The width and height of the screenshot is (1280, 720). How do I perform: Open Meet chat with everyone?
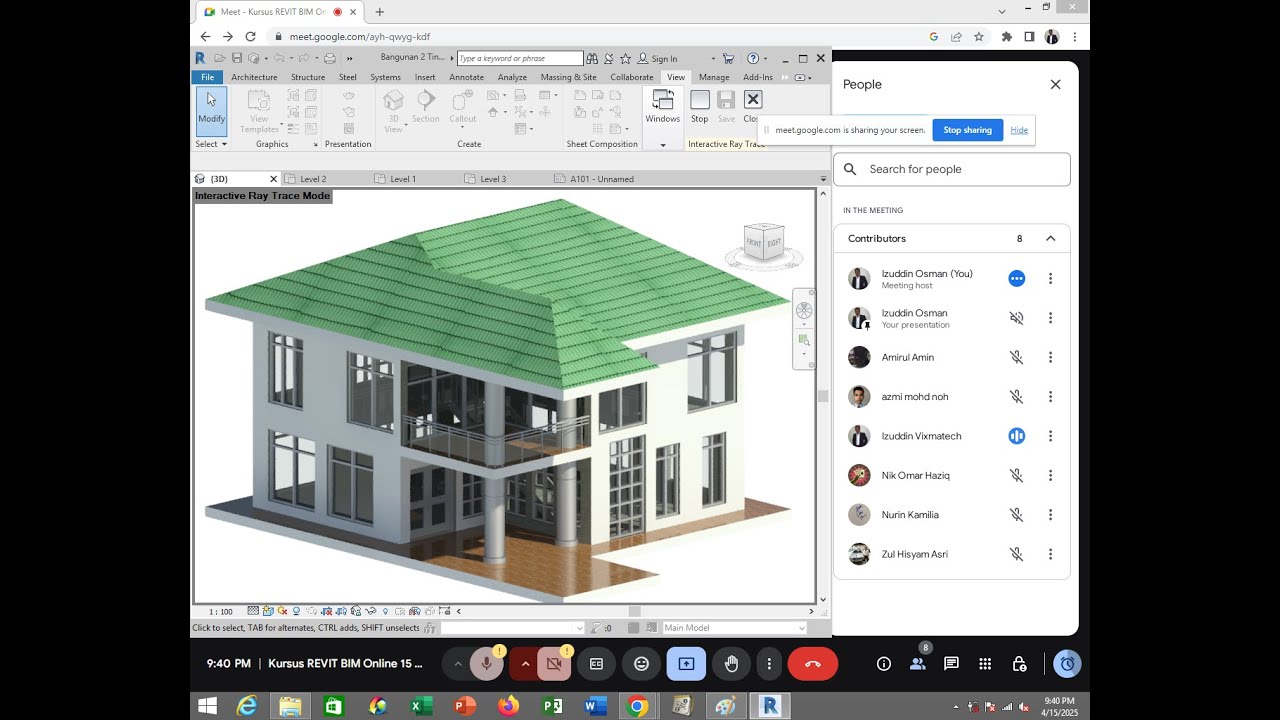pyautogui.click(x=951, y=663)
